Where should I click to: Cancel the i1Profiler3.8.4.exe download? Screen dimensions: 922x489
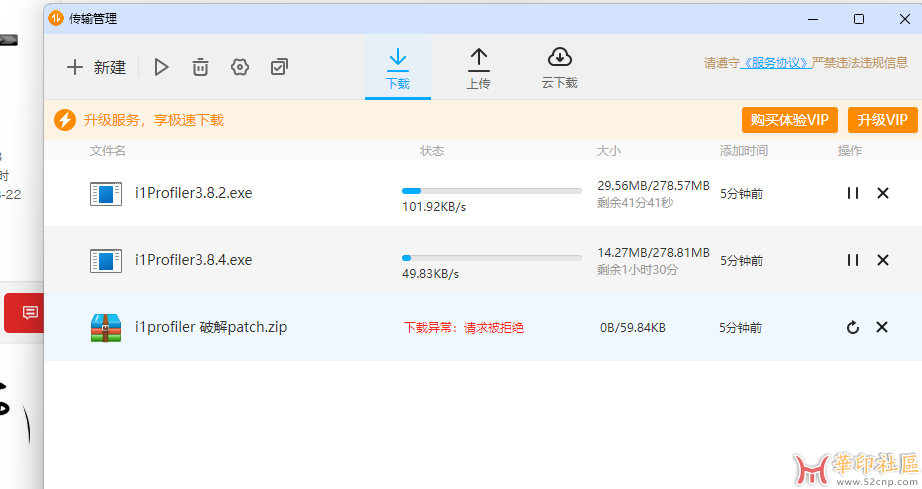pyautogui.click(x=883, y=260)
